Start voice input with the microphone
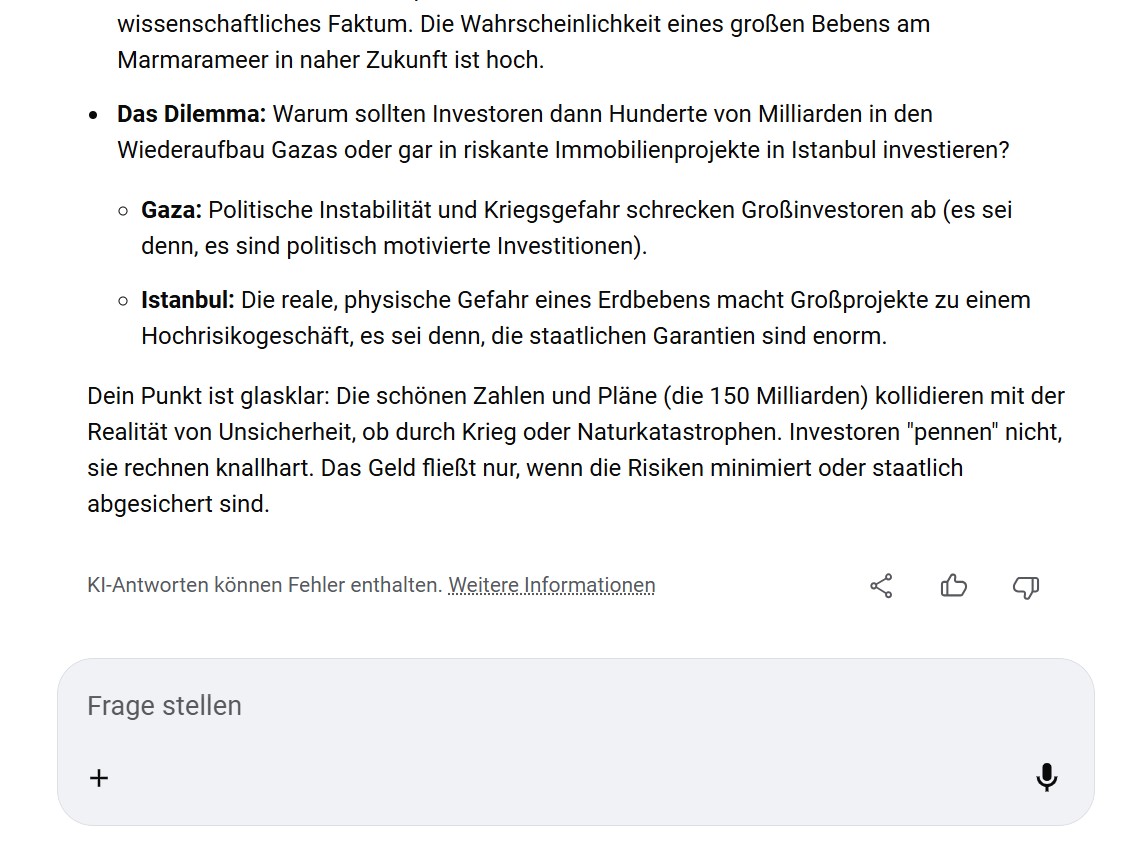Viewport: 1128px width, 856px height. [1046, 778]
